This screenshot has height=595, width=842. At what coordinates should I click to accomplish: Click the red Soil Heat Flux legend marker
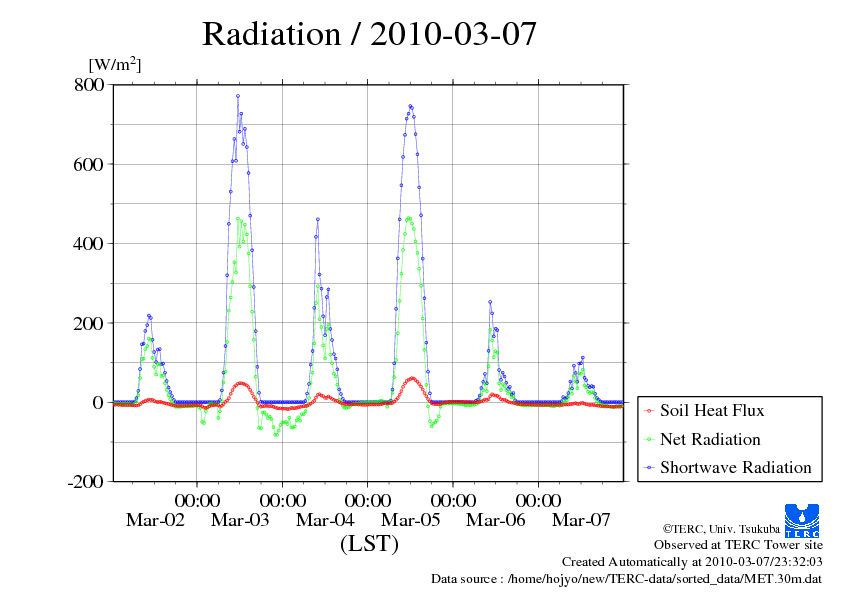650,411
